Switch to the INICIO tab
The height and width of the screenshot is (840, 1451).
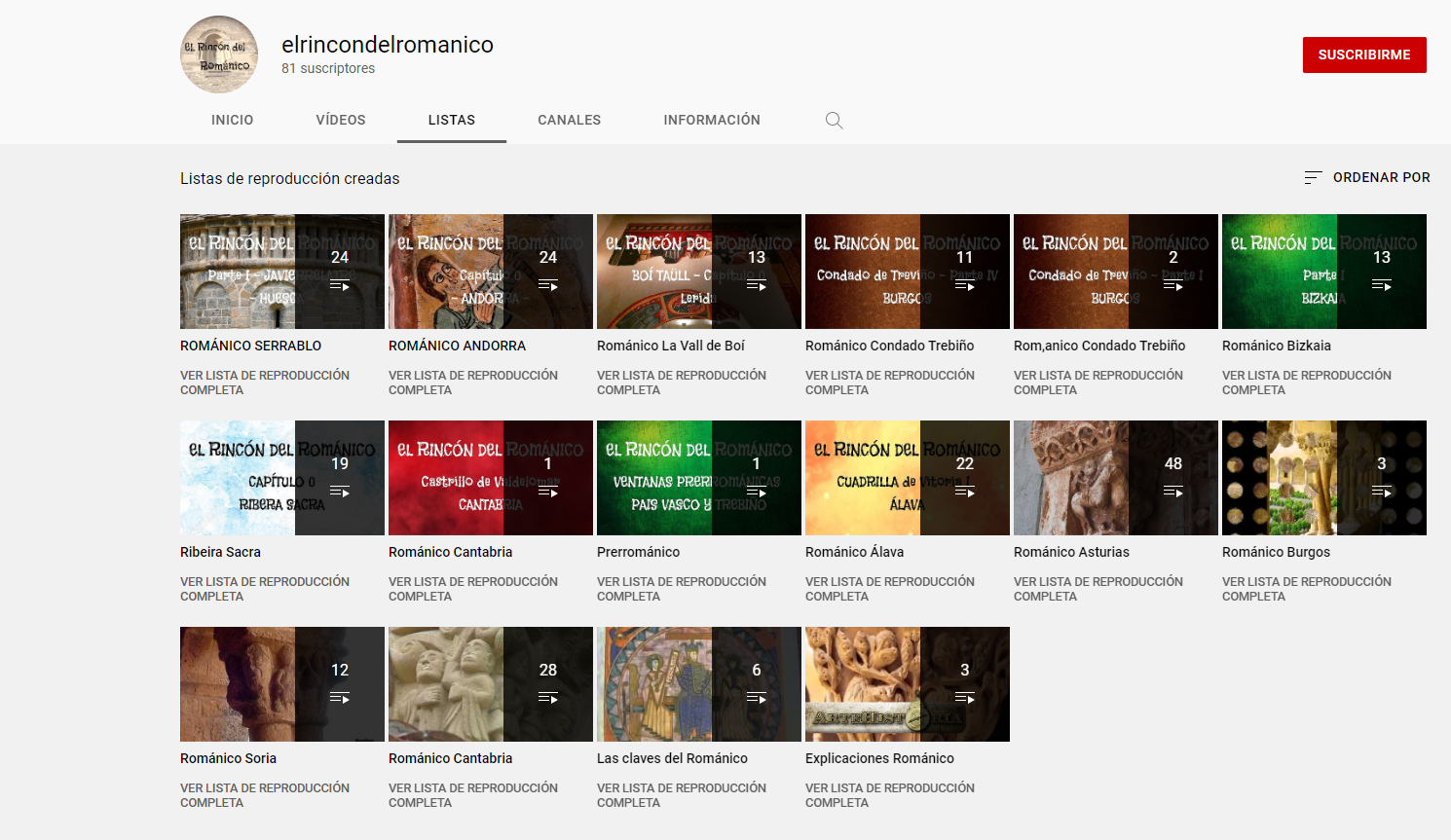232,120
